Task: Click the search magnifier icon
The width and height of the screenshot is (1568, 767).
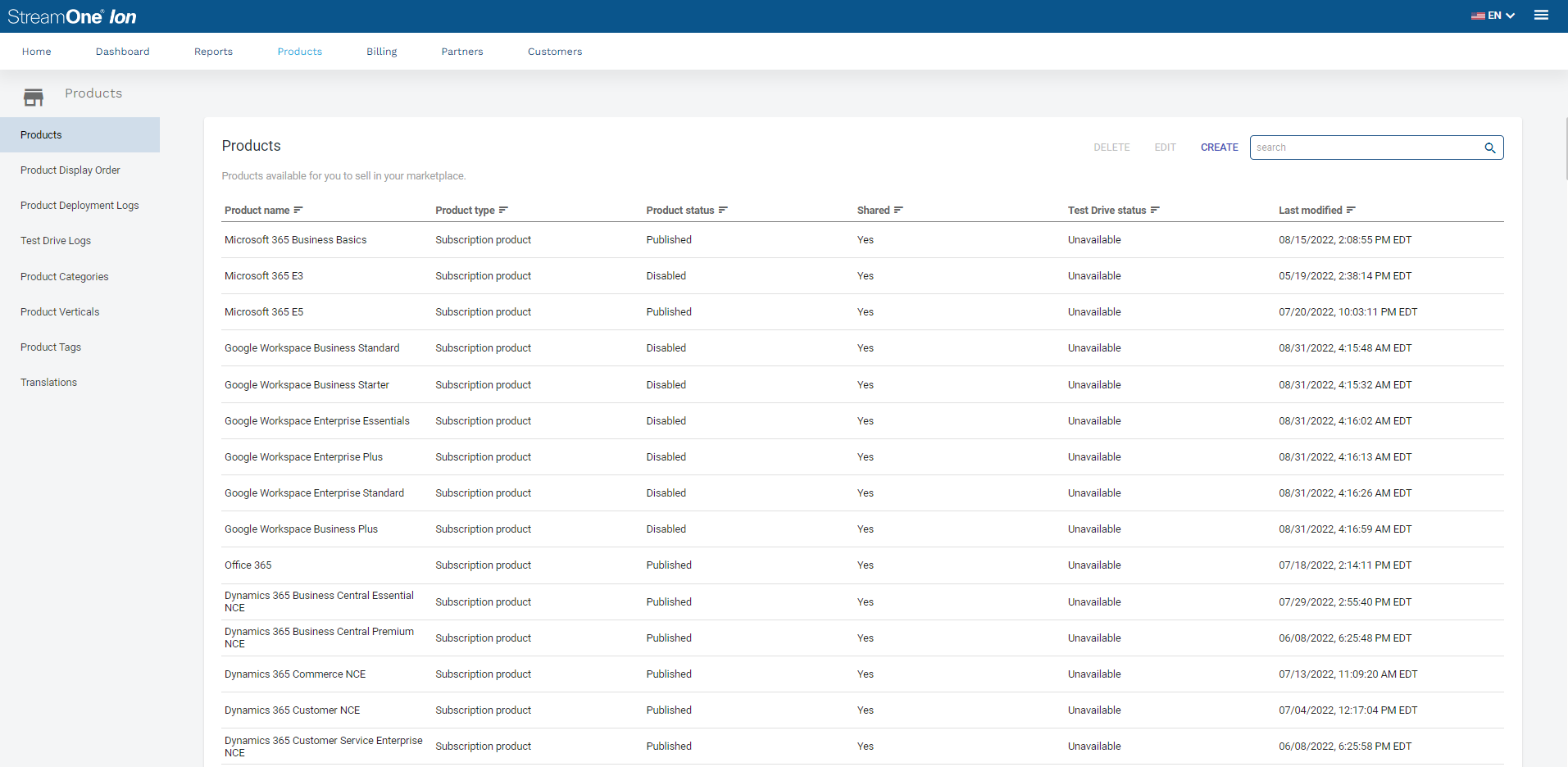Action: point(1490,147)
